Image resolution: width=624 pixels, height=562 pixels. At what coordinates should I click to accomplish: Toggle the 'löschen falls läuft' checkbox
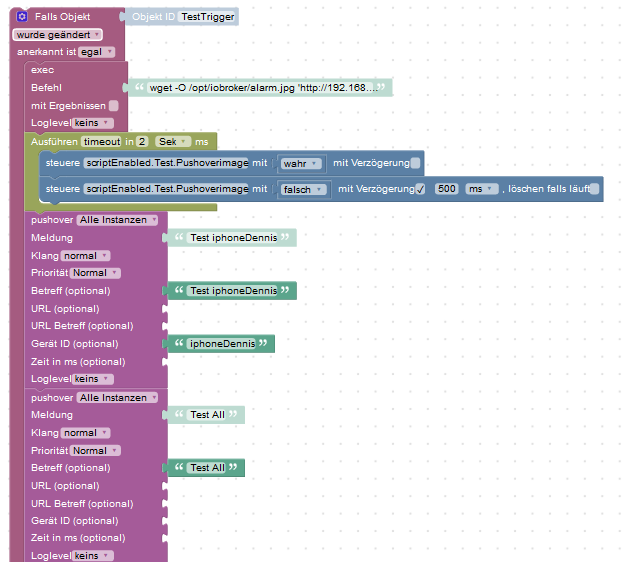594,189
